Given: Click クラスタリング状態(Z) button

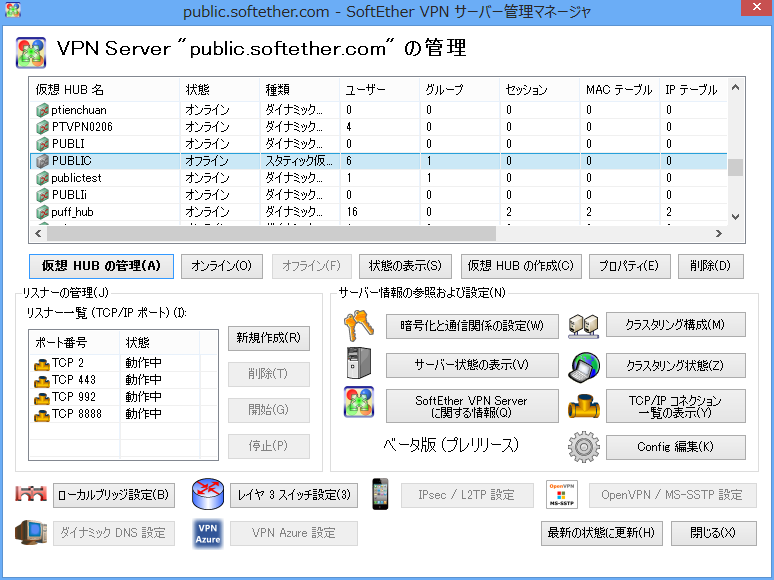Looking at the screenshot, I should click(x=675, y=365).
